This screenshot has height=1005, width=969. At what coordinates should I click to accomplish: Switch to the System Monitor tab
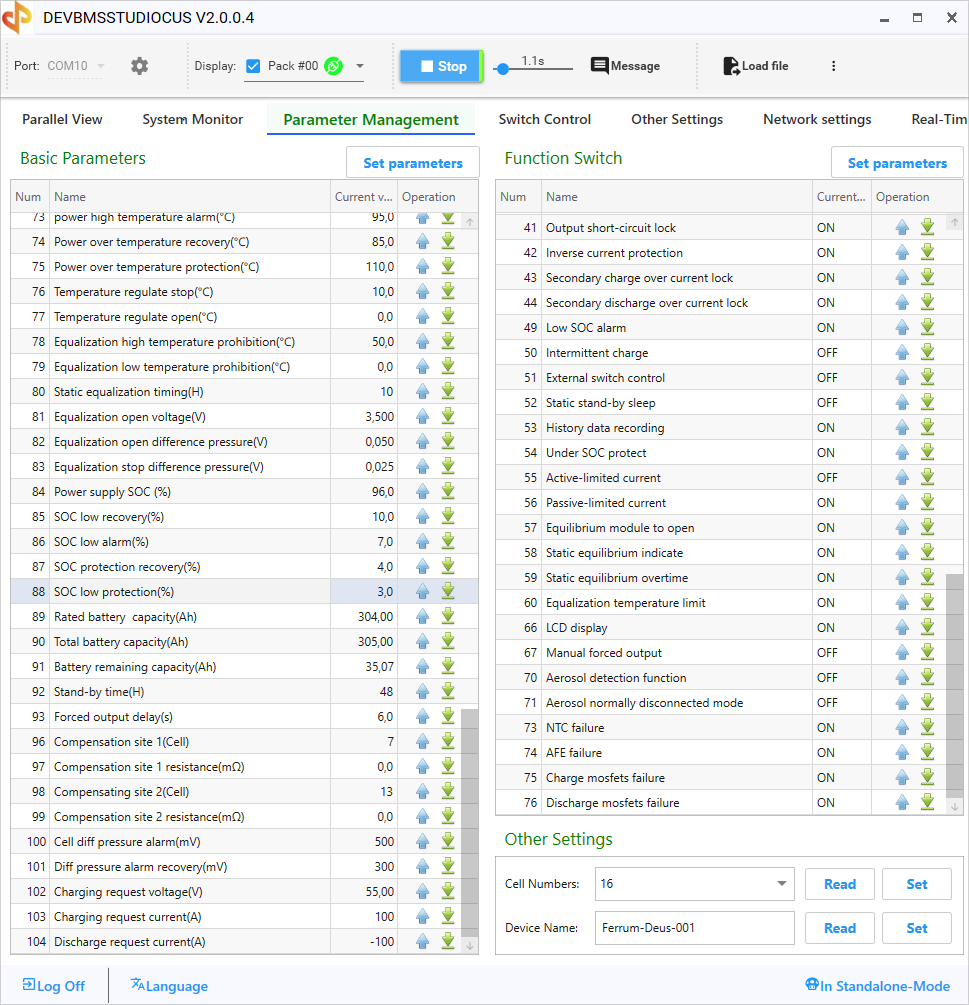192,119
